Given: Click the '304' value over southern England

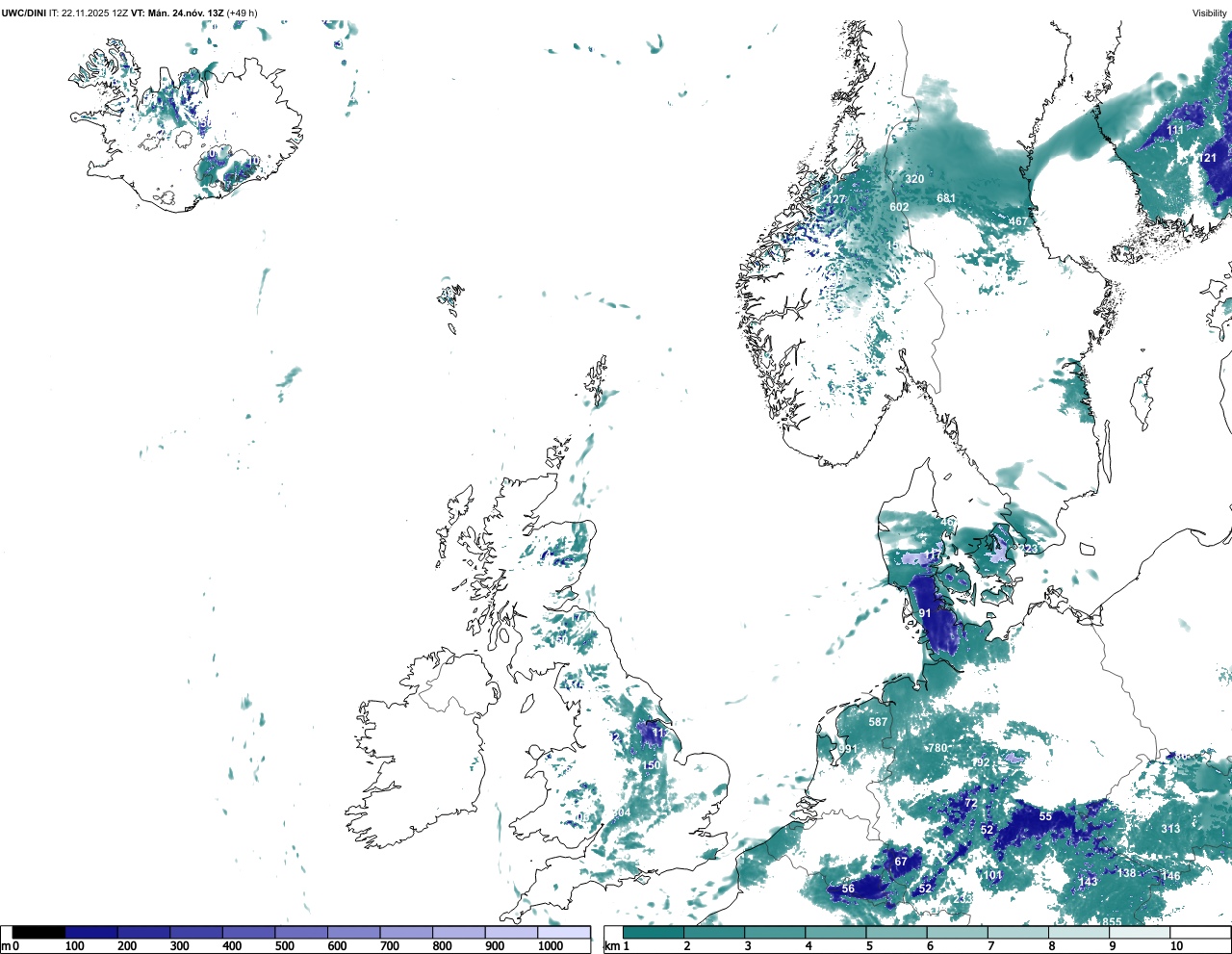Looking at the screenshot, I should [x=622, y=813].
